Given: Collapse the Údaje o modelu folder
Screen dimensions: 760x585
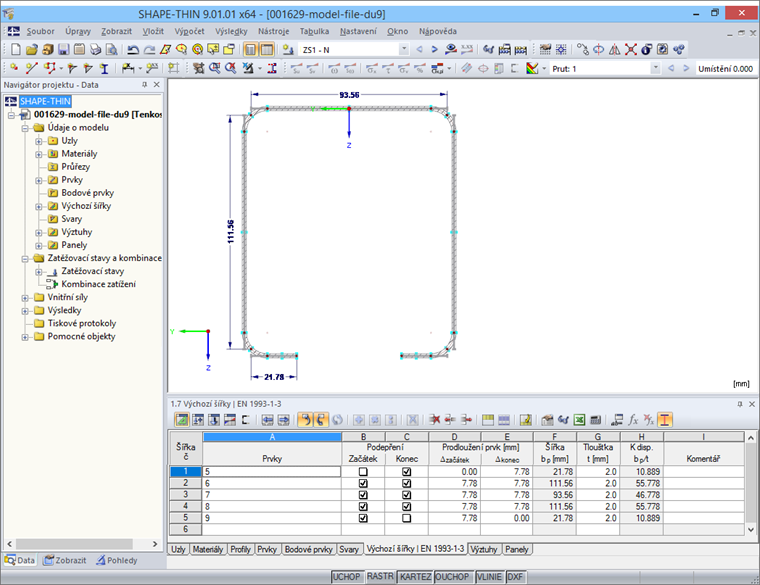Looking at the screenshot, I should click(x=25, y=128).
